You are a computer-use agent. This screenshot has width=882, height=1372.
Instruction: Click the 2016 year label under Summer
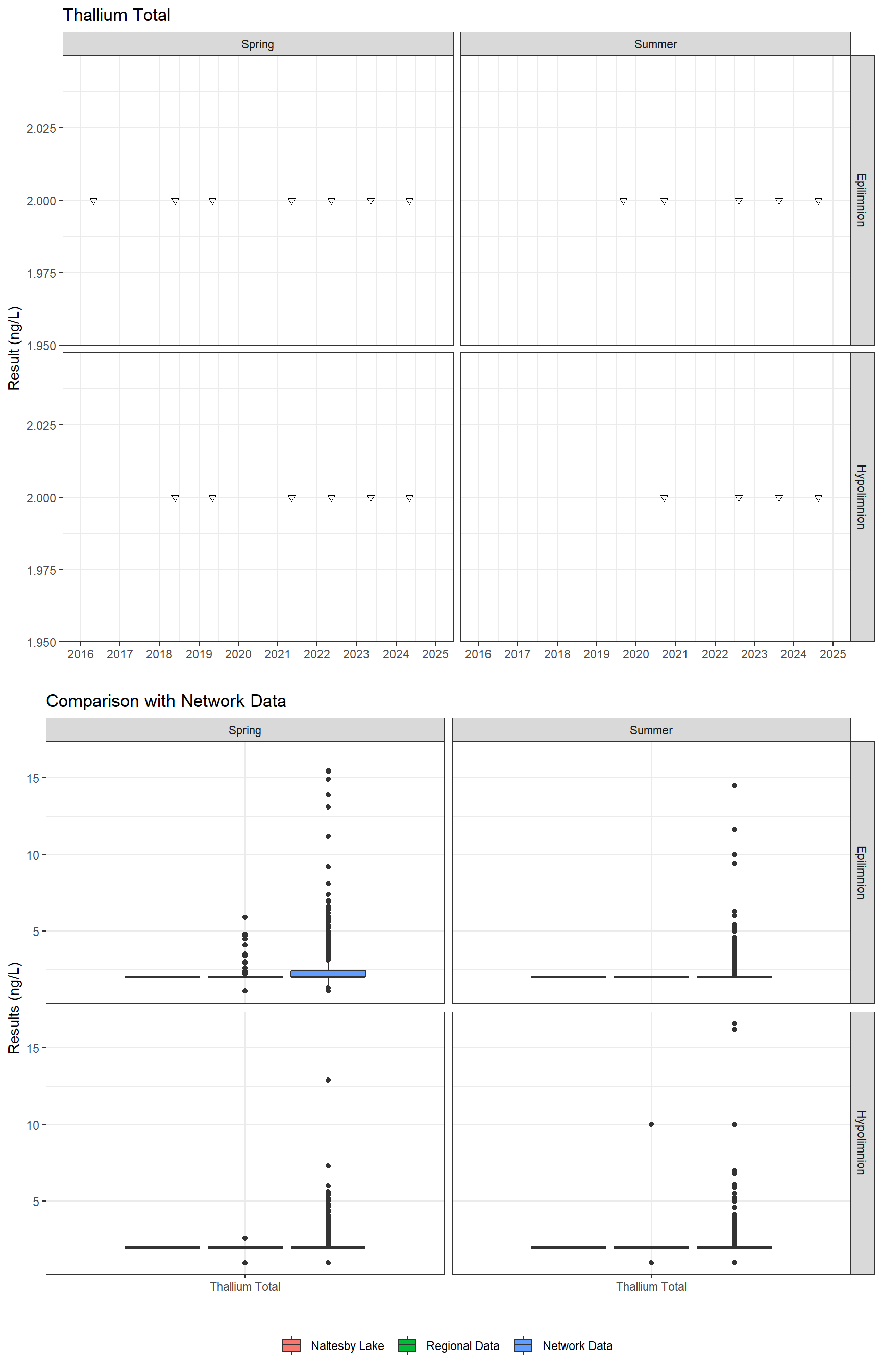pos(478,654)
